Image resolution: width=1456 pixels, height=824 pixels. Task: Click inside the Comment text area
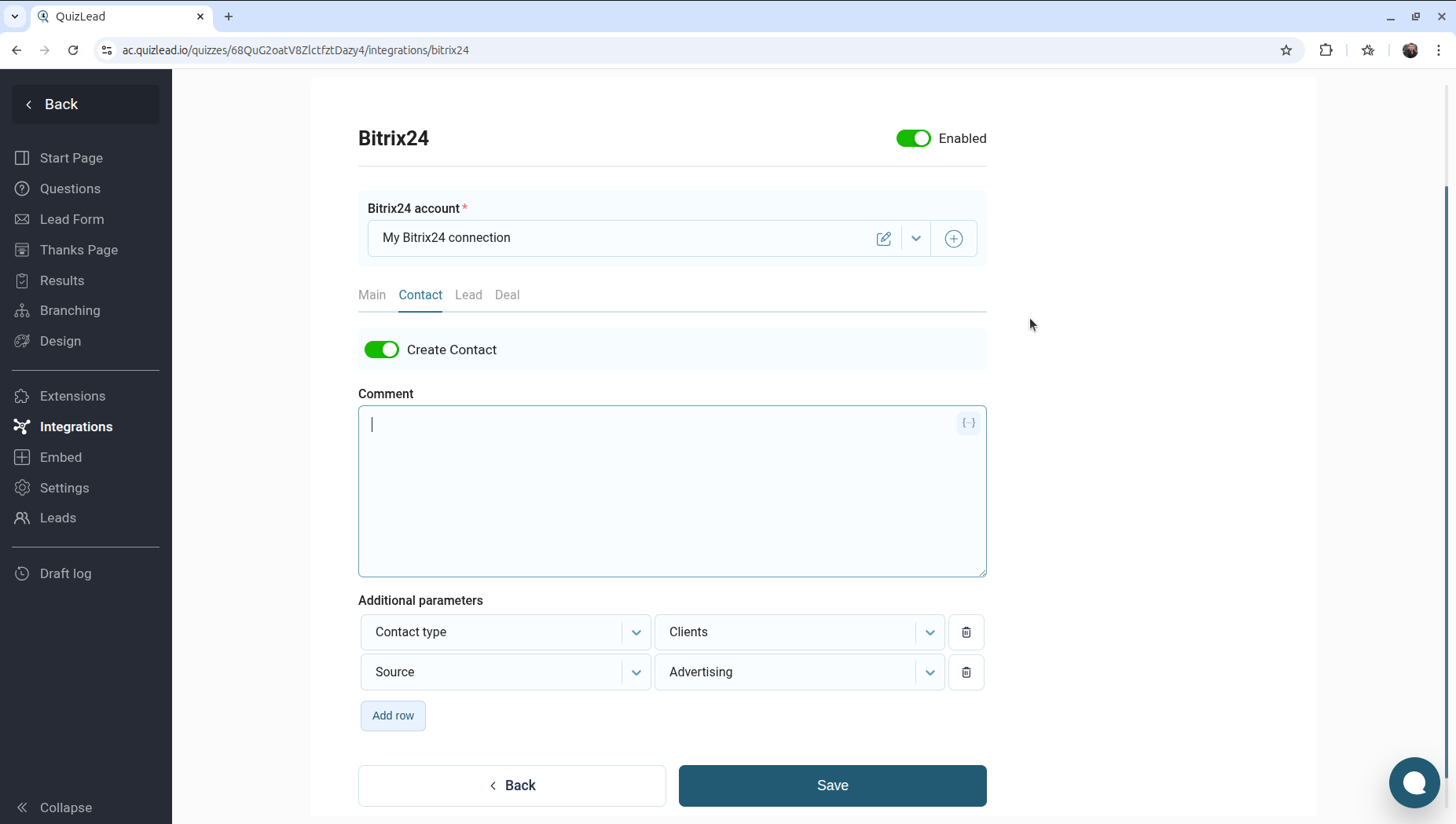[660, 495]
